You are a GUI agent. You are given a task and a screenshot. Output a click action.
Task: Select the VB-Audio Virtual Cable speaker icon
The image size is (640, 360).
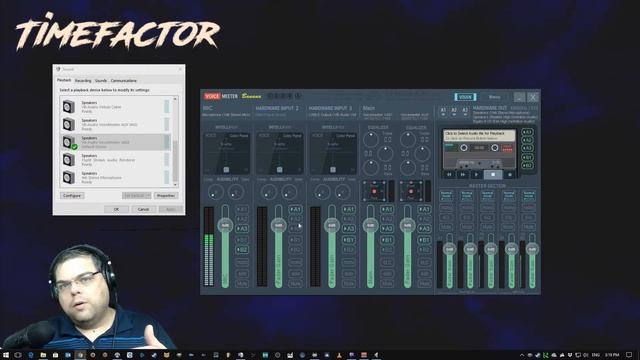(x=69, y=107)
